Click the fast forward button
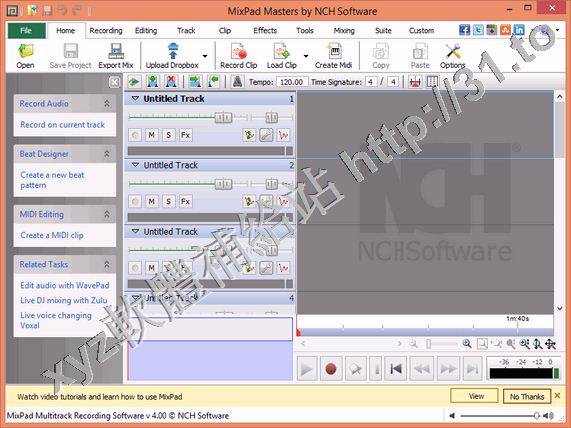 [x=448, y=369]
